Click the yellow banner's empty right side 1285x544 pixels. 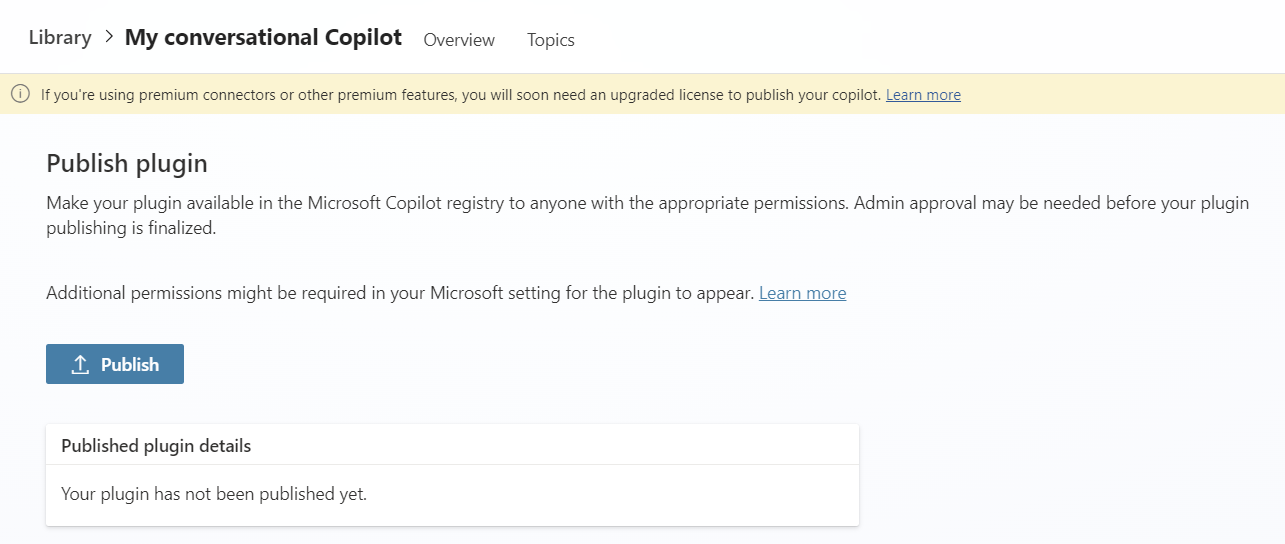(x=1120, y=95)
